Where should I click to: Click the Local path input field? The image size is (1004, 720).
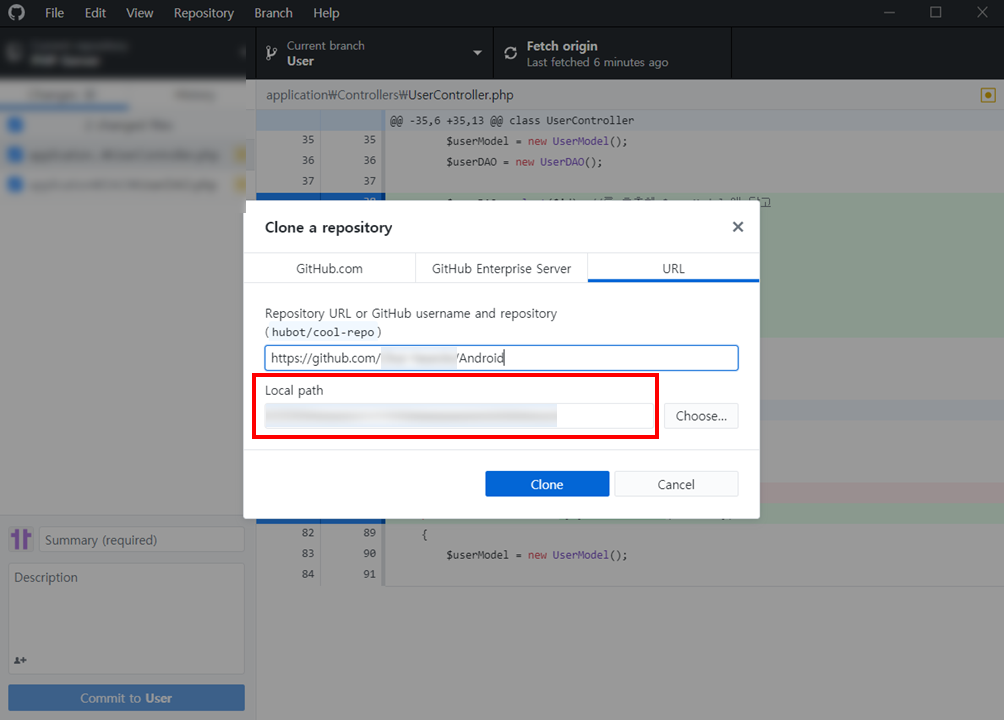pos(459,416)
